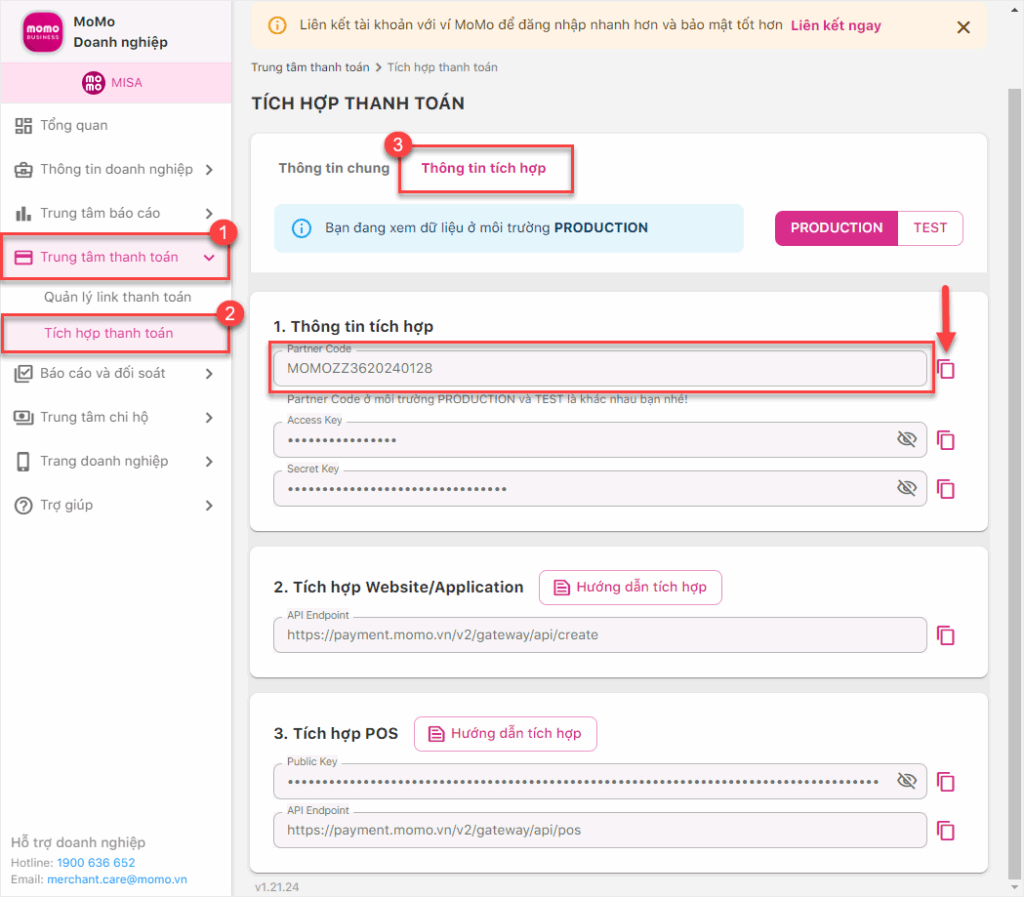Viewport: 1024px width, 897px height.
Task: Open Quản lý link thanh toán
Action: tap(118, 297)
